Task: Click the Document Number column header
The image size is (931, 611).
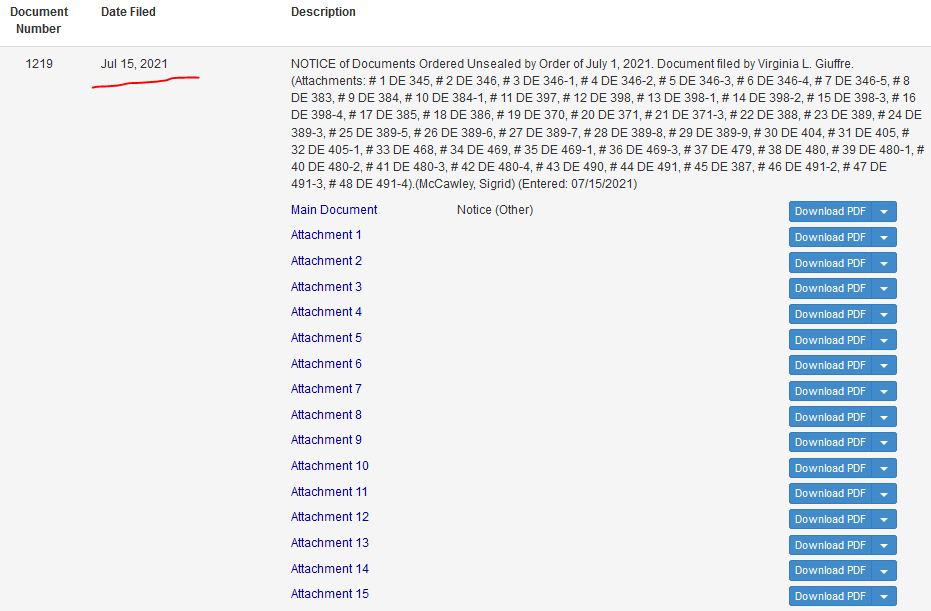Action: point(39,20)
